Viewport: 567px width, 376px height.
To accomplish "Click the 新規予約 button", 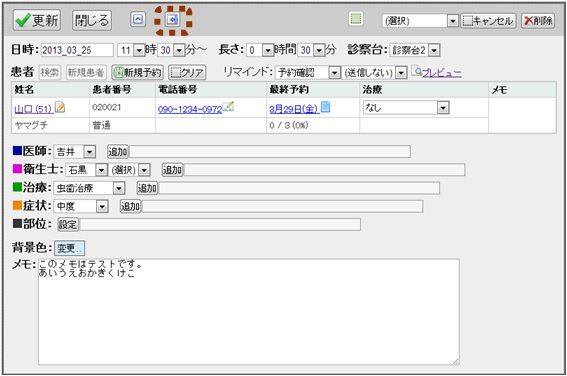I will tap(137, 72).
